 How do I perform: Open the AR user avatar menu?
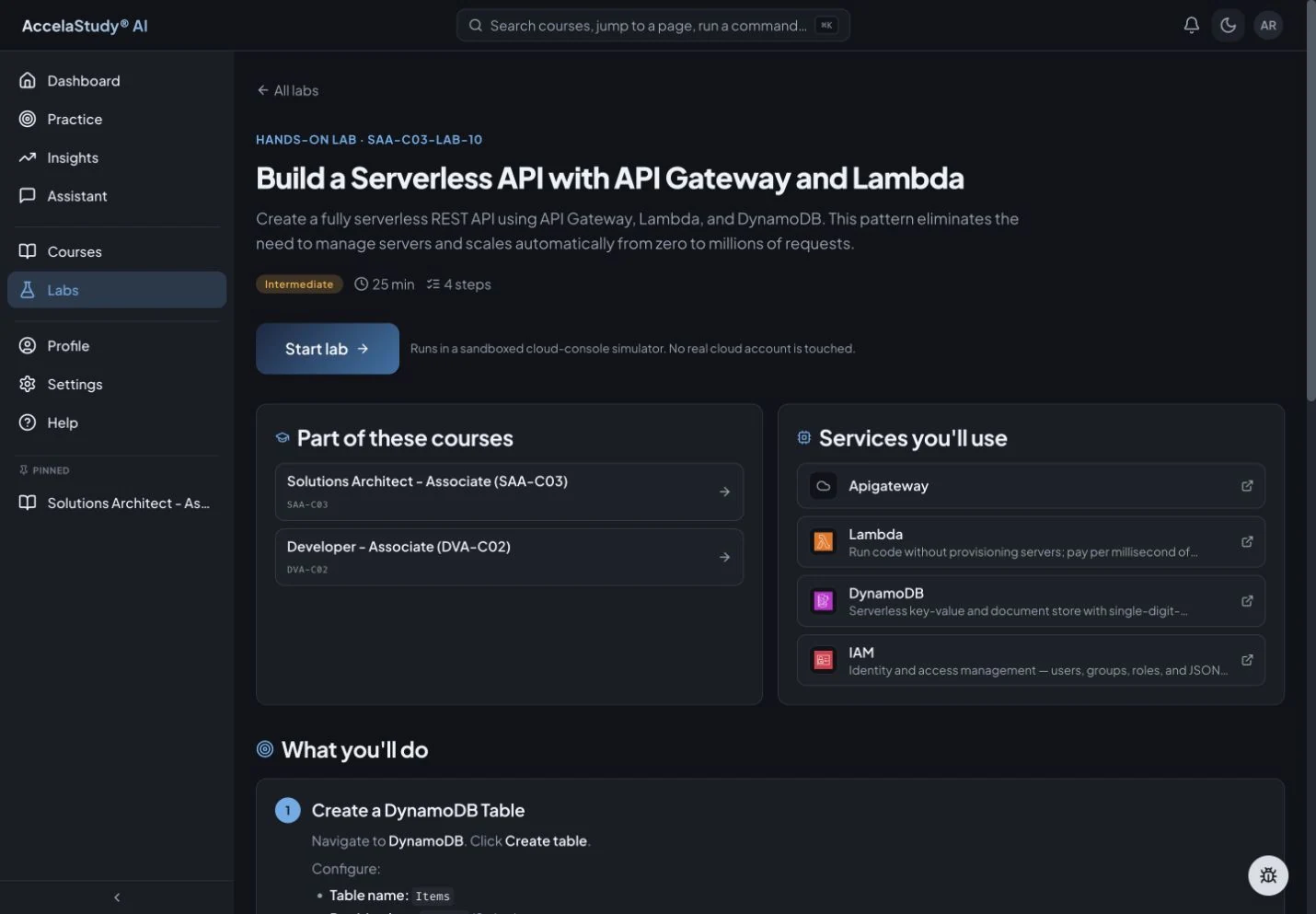coord(1268,26)
